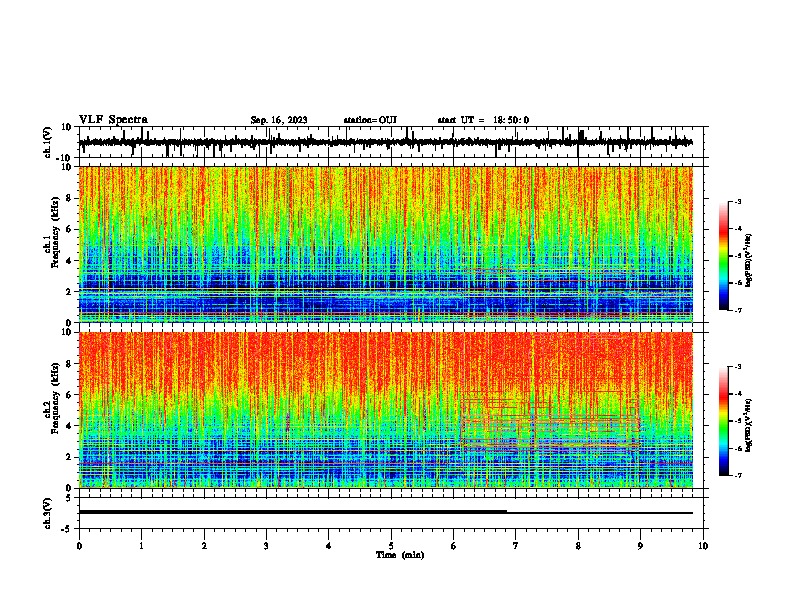Pick the ch.1 spectrogram color scale bar

coord(724,256)
